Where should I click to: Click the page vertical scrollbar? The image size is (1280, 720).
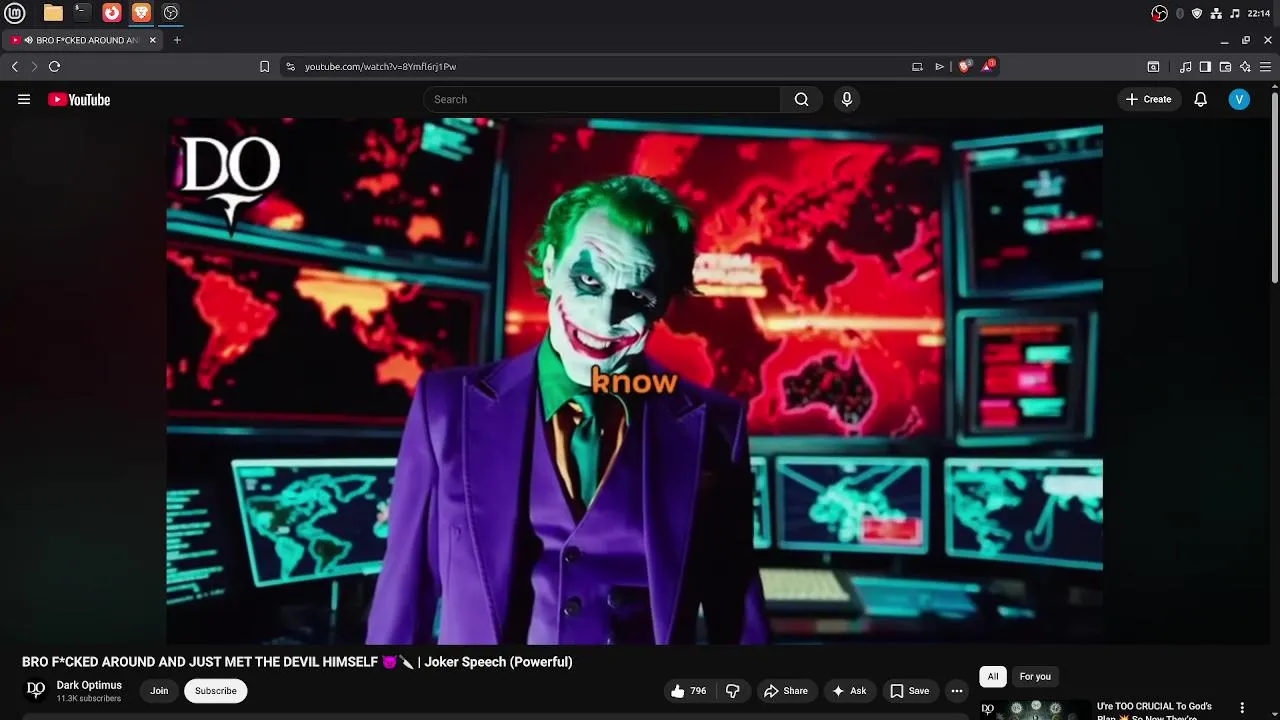tap(1274, 188)
